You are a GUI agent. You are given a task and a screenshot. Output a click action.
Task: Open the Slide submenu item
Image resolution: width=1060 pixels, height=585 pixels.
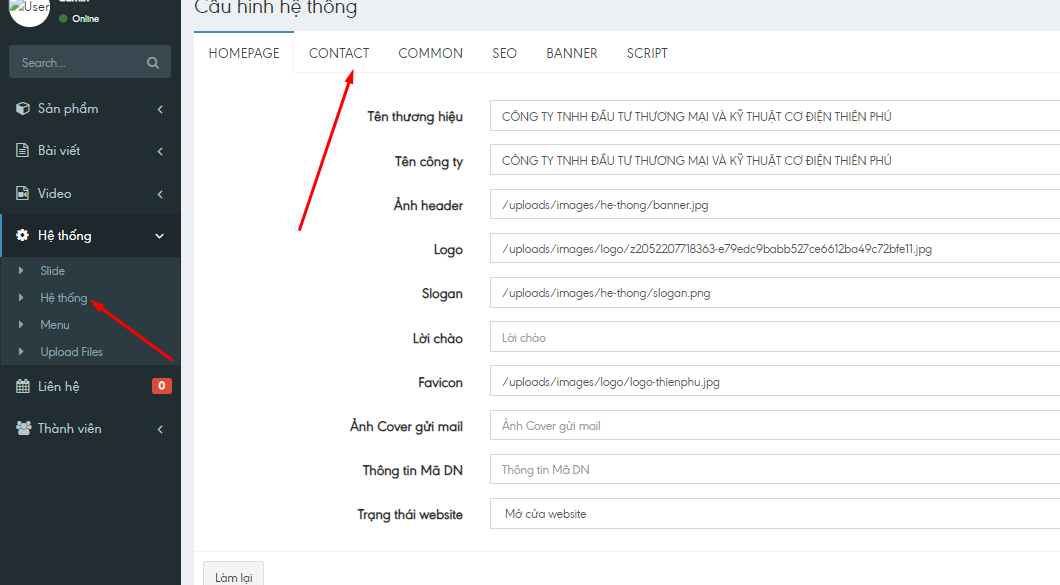coord(52,271)
